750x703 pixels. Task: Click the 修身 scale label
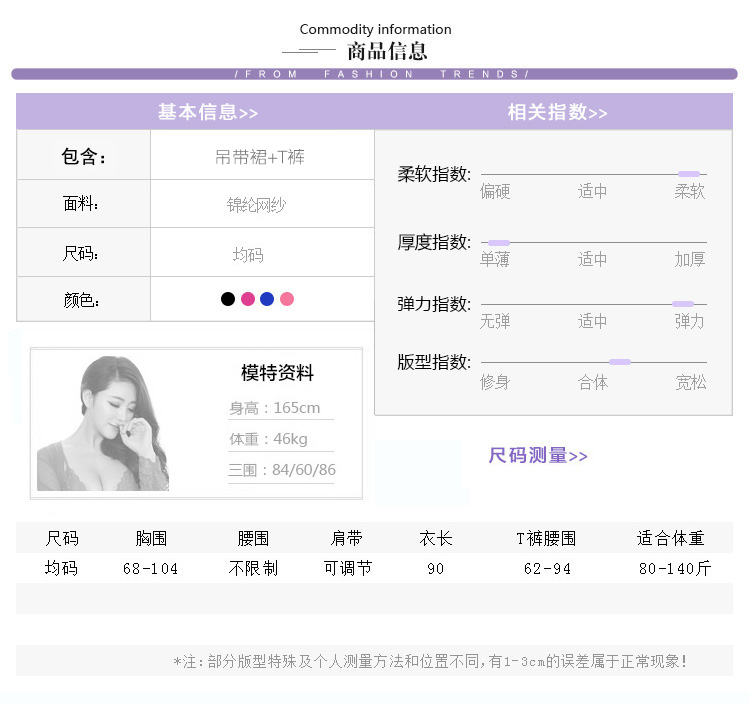pyautogui.click(x=495, y=382)
